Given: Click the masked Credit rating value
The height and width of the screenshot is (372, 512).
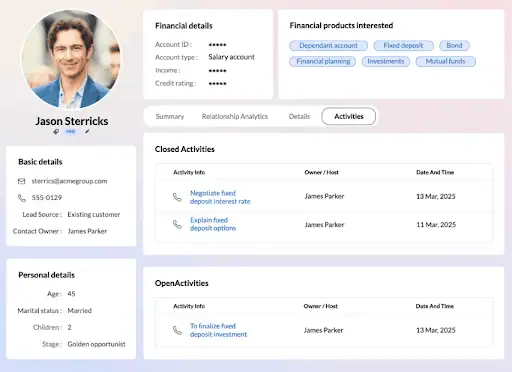Looking at the screenshot, I should pos(217,84).
